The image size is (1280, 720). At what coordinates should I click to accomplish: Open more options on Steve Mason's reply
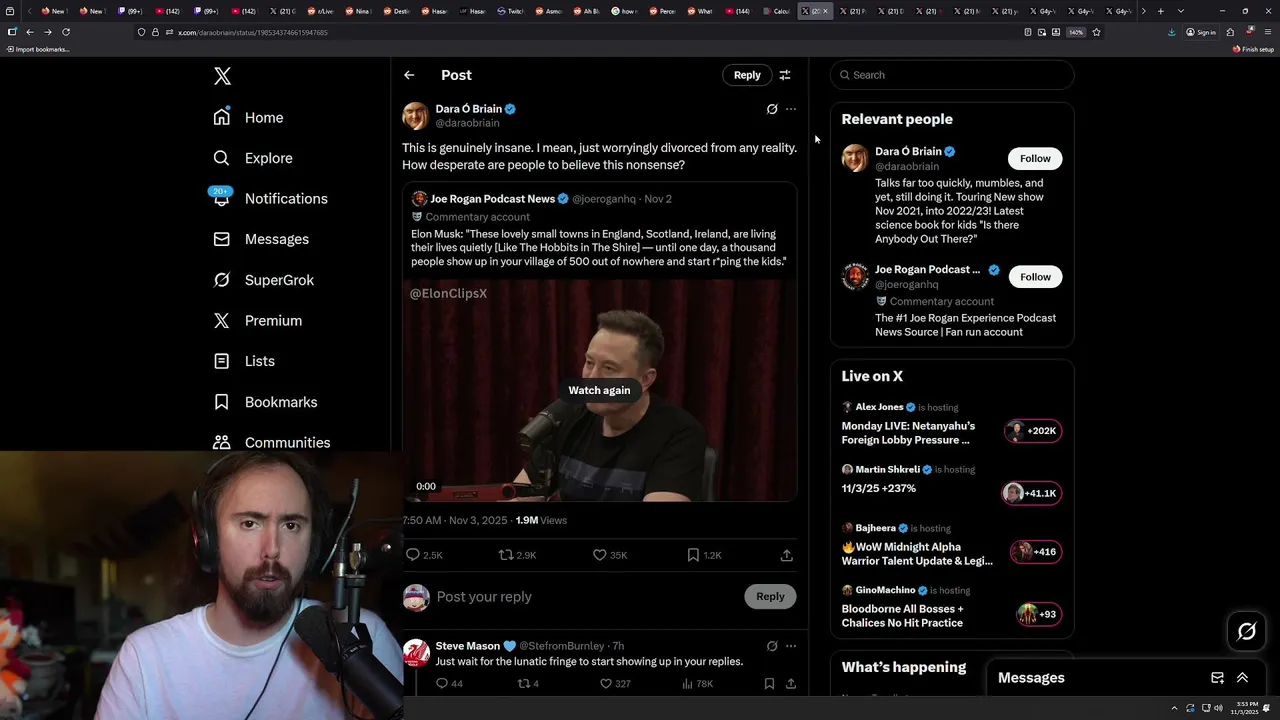click(791, 646)
